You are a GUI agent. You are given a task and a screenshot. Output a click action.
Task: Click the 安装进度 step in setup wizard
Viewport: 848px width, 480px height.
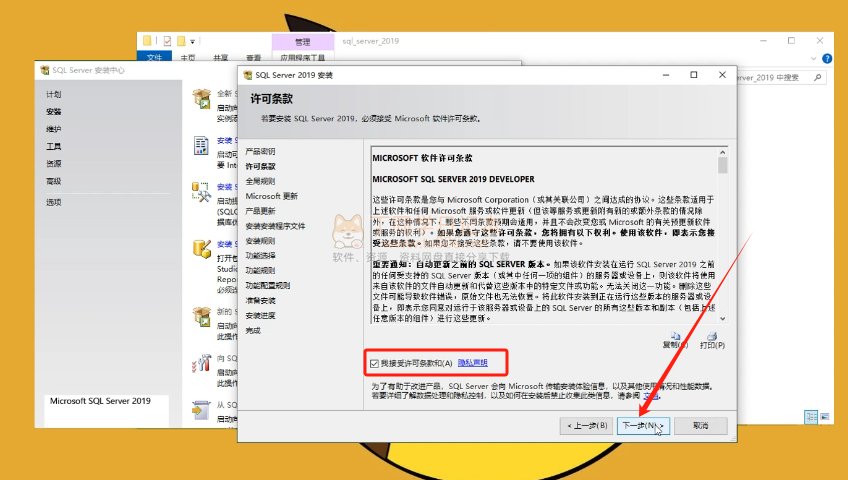[x=260, y=316]
